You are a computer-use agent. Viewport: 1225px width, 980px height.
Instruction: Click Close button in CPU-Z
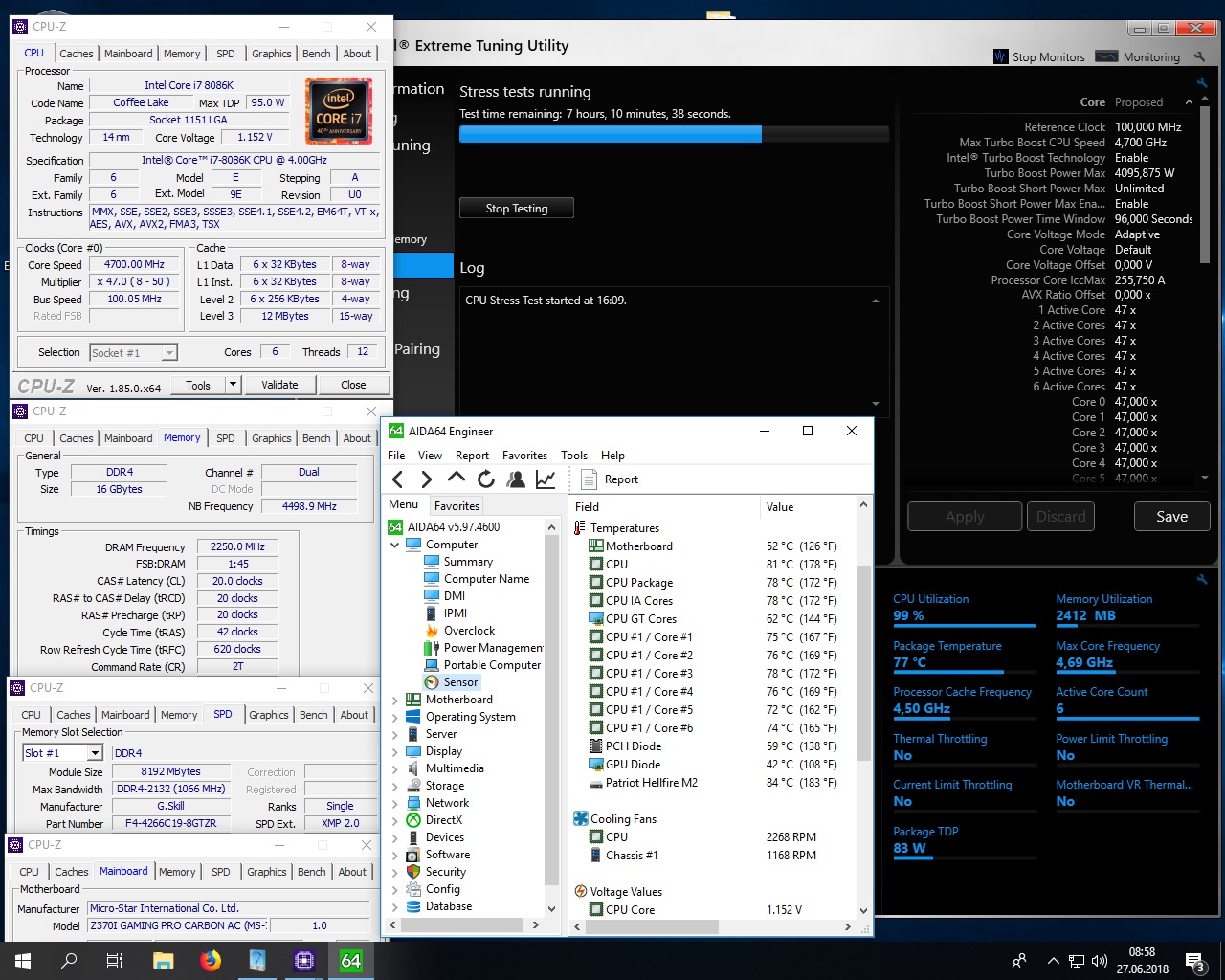point(353,385)
